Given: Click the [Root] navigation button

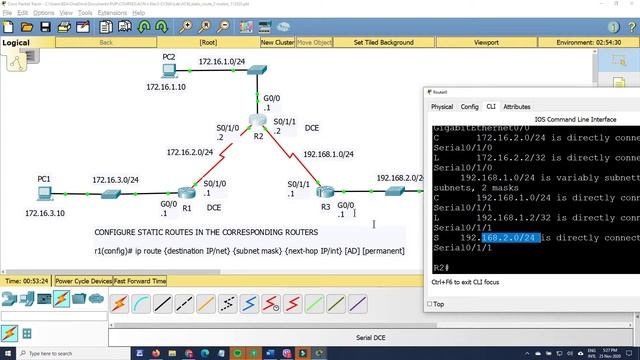Looking at the screenshot, I should [x=208, y=42].
